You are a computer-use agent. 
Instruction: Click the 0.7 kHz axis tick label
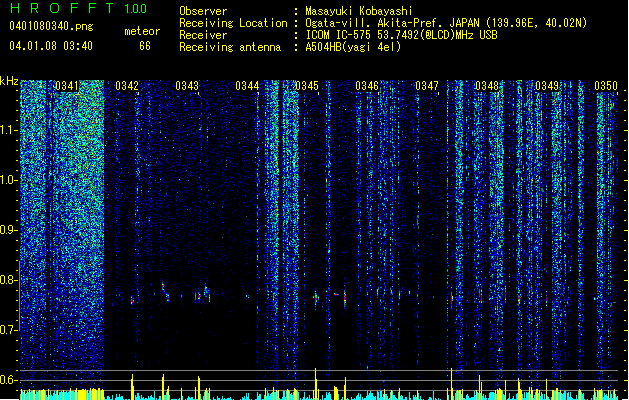pyautogui.click(x=9, y=330)
